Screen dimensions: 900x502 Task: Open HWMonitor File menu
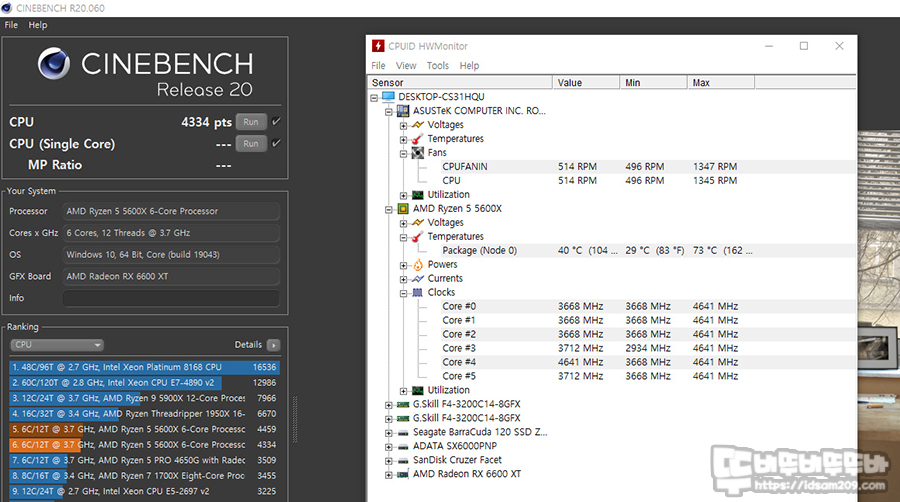point(378,65)
